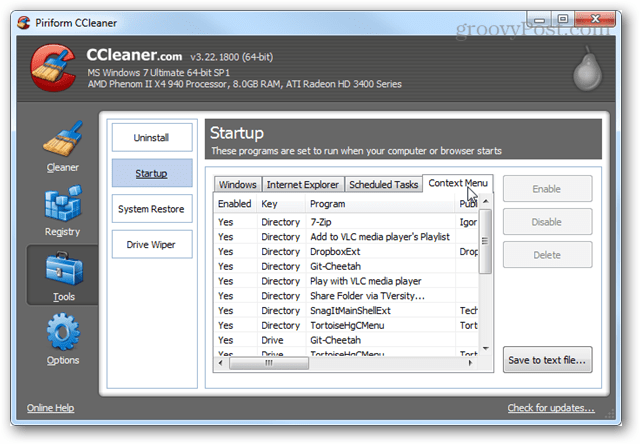This screenshot has height=444, width=640.
Task: Click the title bar CCleaner app icon
Action: [x=24, y=22]
